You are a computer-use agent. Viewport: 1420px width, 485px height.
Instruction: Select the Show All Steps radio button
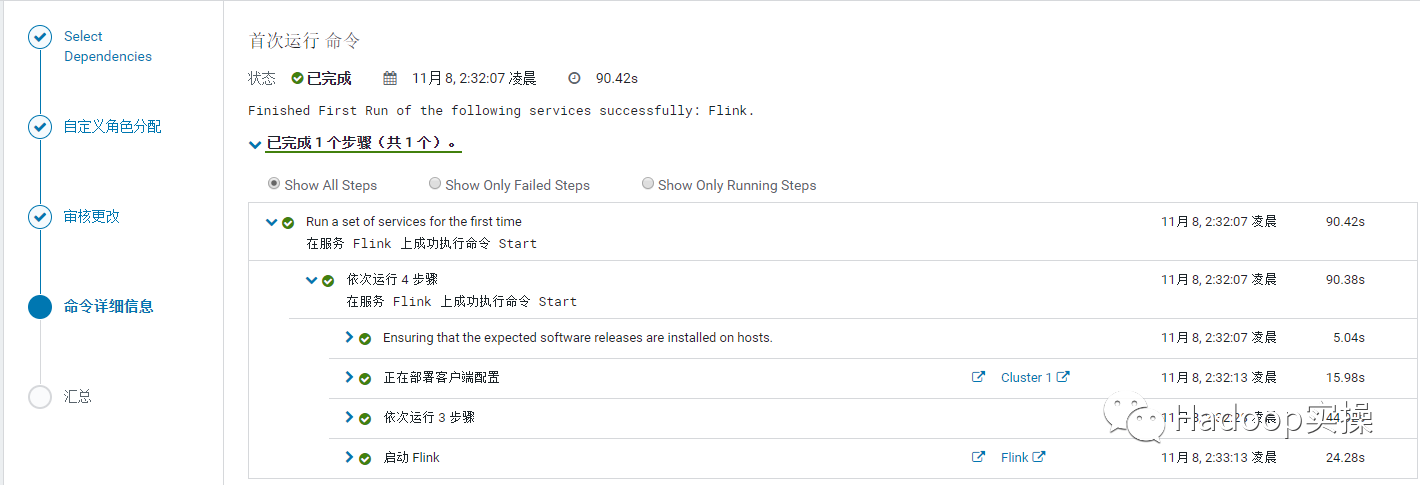[274, 184]
